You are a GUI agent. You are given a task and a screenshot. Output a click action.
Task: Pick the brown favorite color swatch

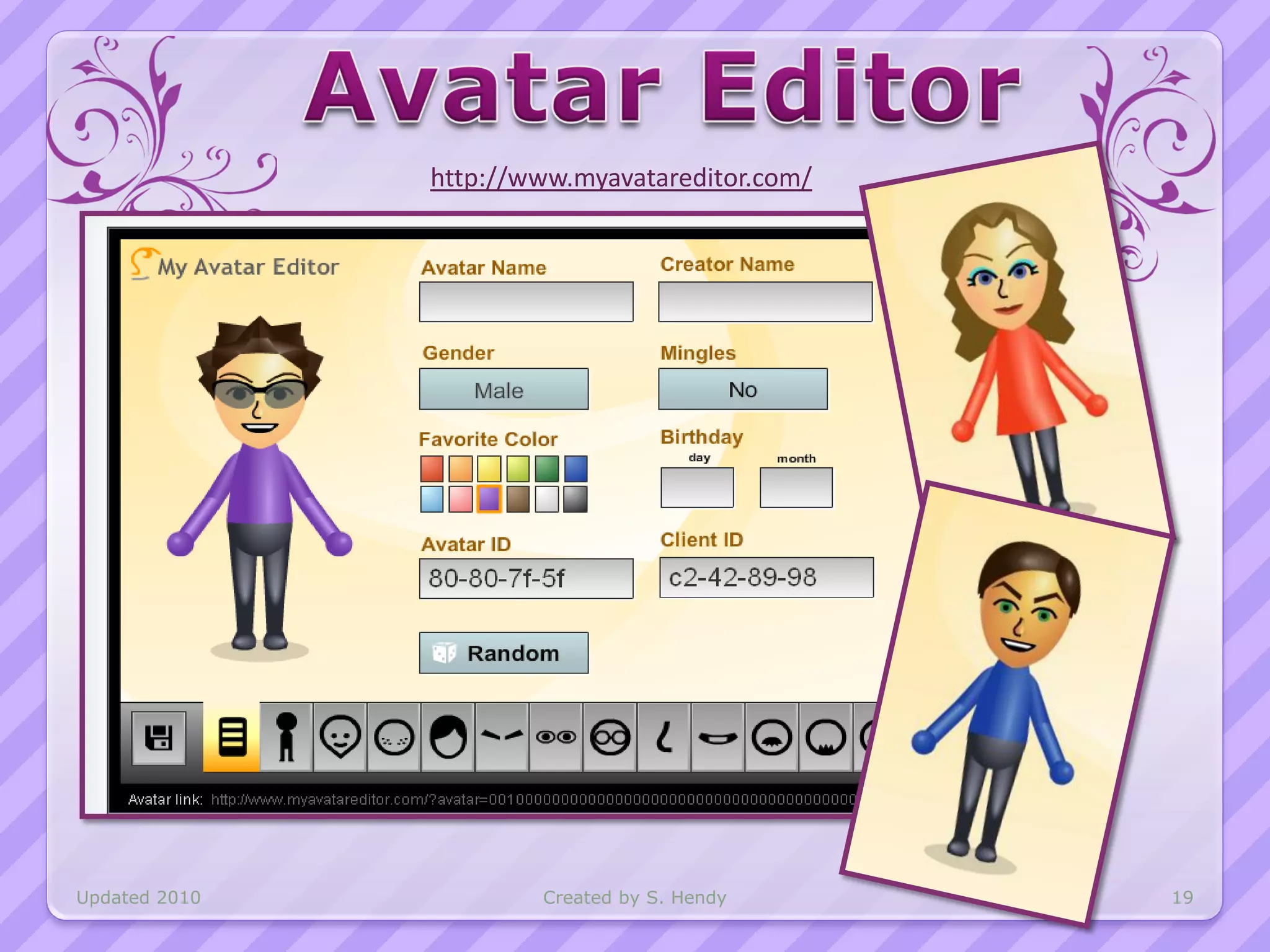[x=518, y=499]
